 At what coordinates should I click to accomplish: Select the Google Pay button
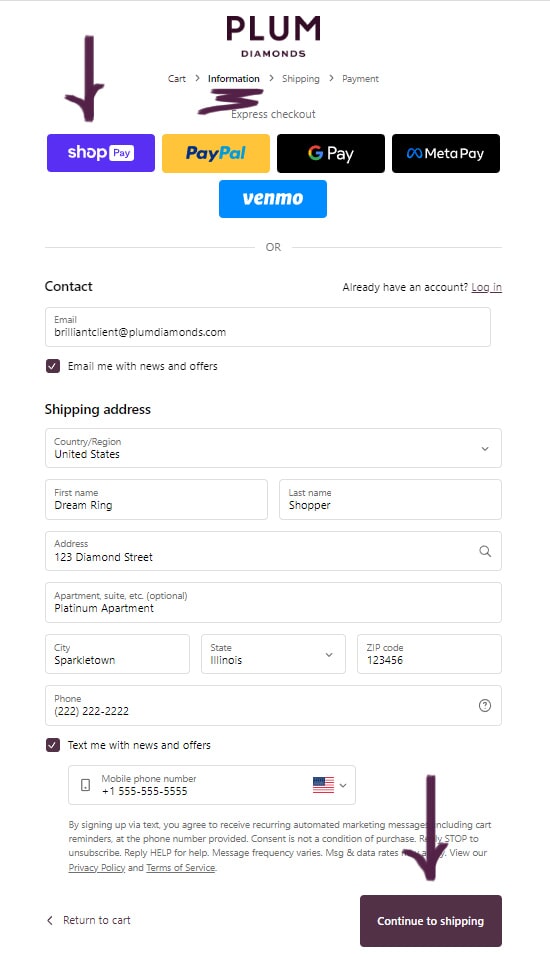pyautogui.click(x=330, y=153)
